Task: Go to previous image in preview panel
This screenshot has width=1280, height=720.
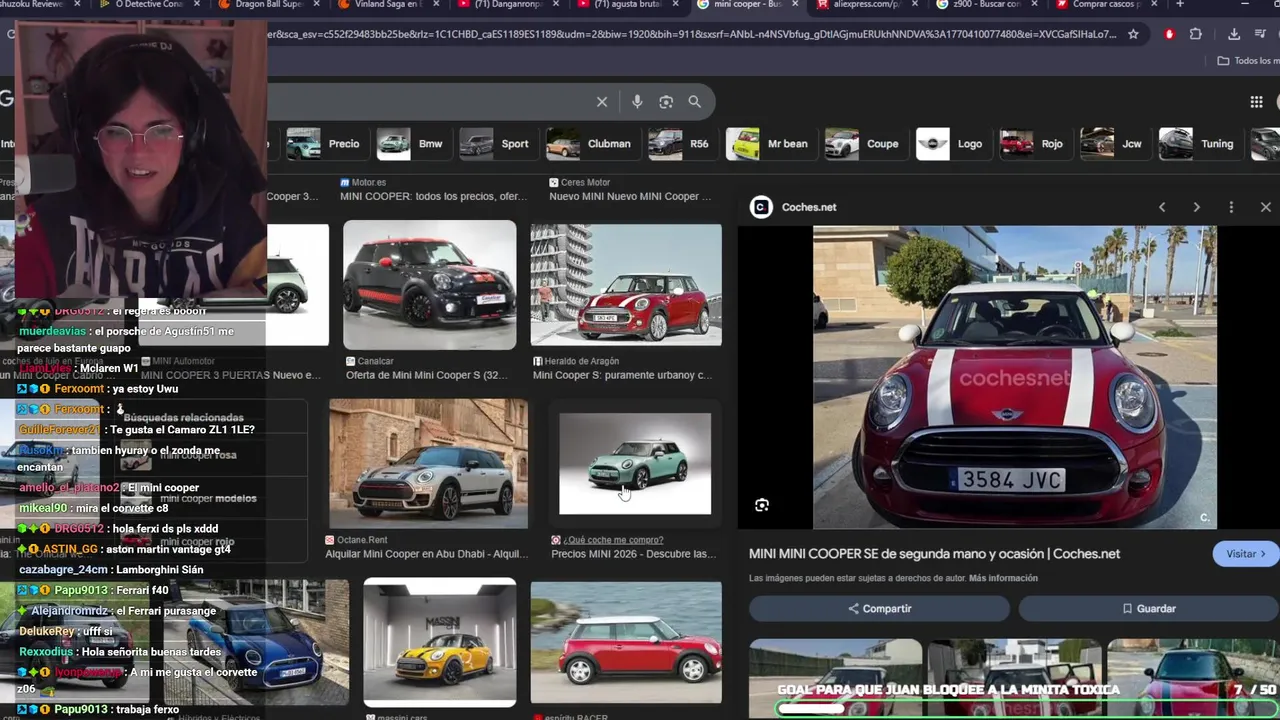Action: (1162, 207)
